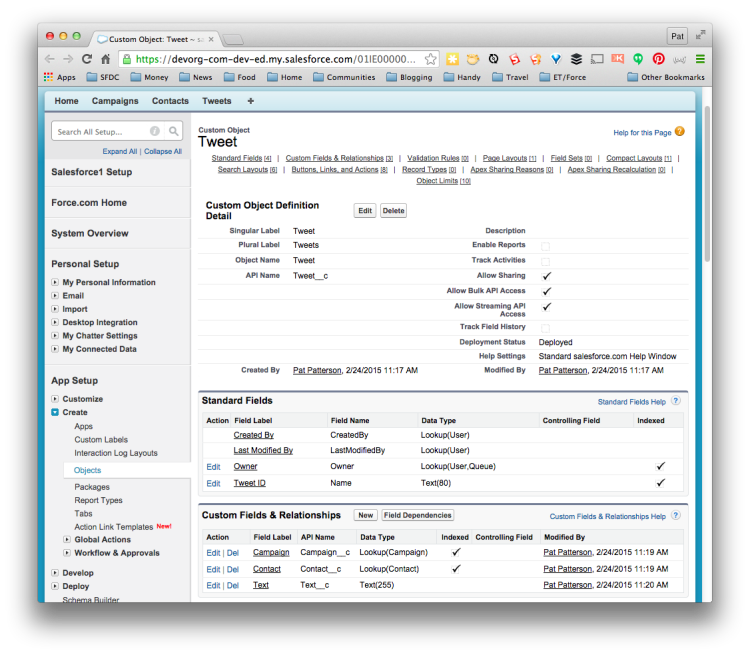This screenshot has width=750, height=655.
Task: Click the green Hangouts extension icon
Action: (638, 59)
